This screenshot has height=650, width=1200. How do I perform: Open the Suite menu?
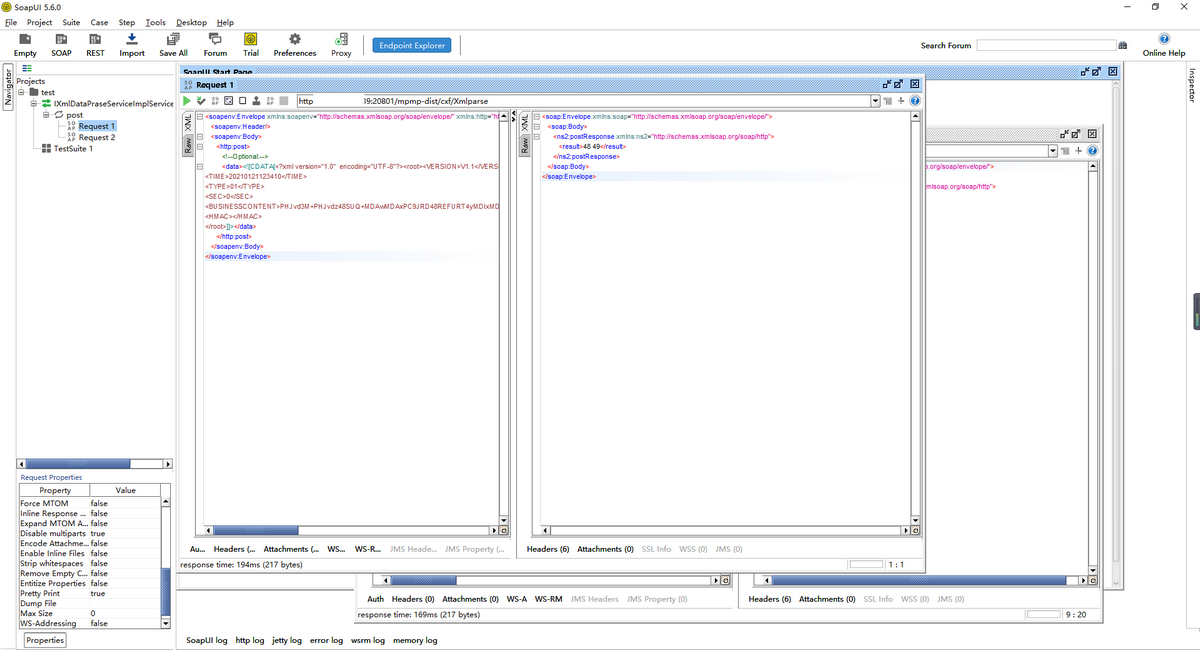tap(71, 22)
